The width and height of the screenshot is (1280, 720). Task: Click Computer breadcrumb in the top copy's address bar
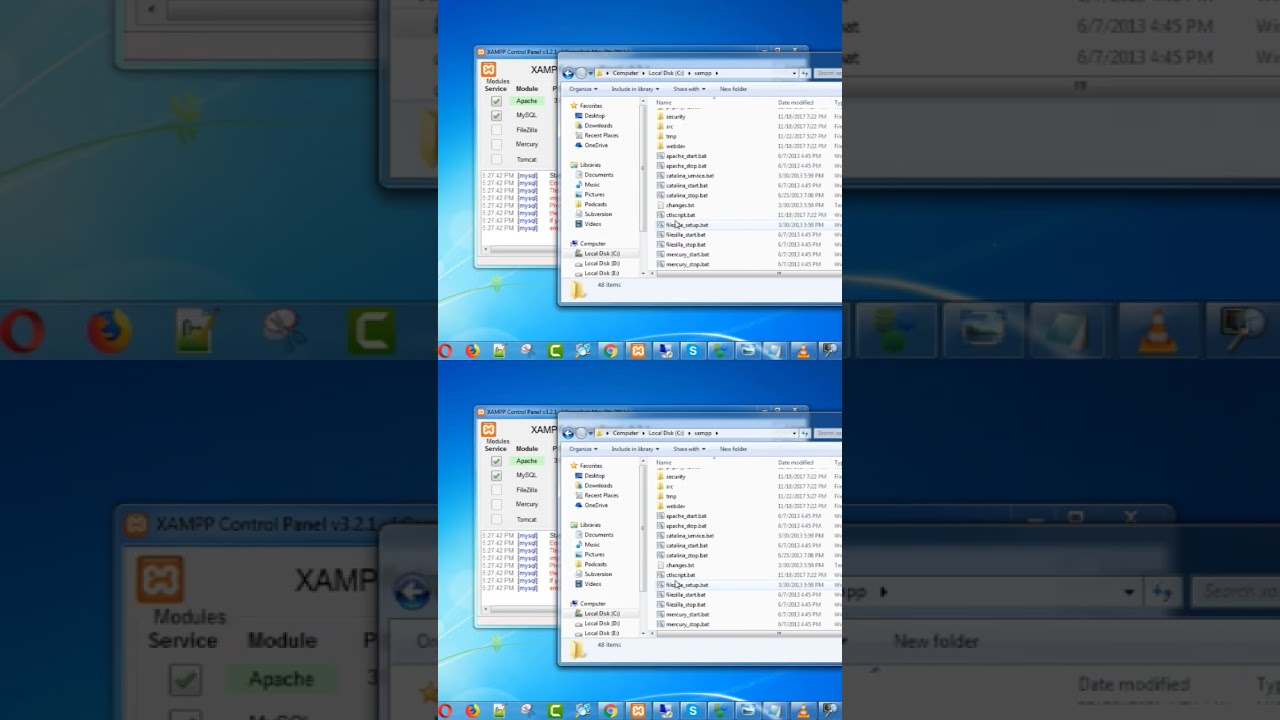[625, 73]
